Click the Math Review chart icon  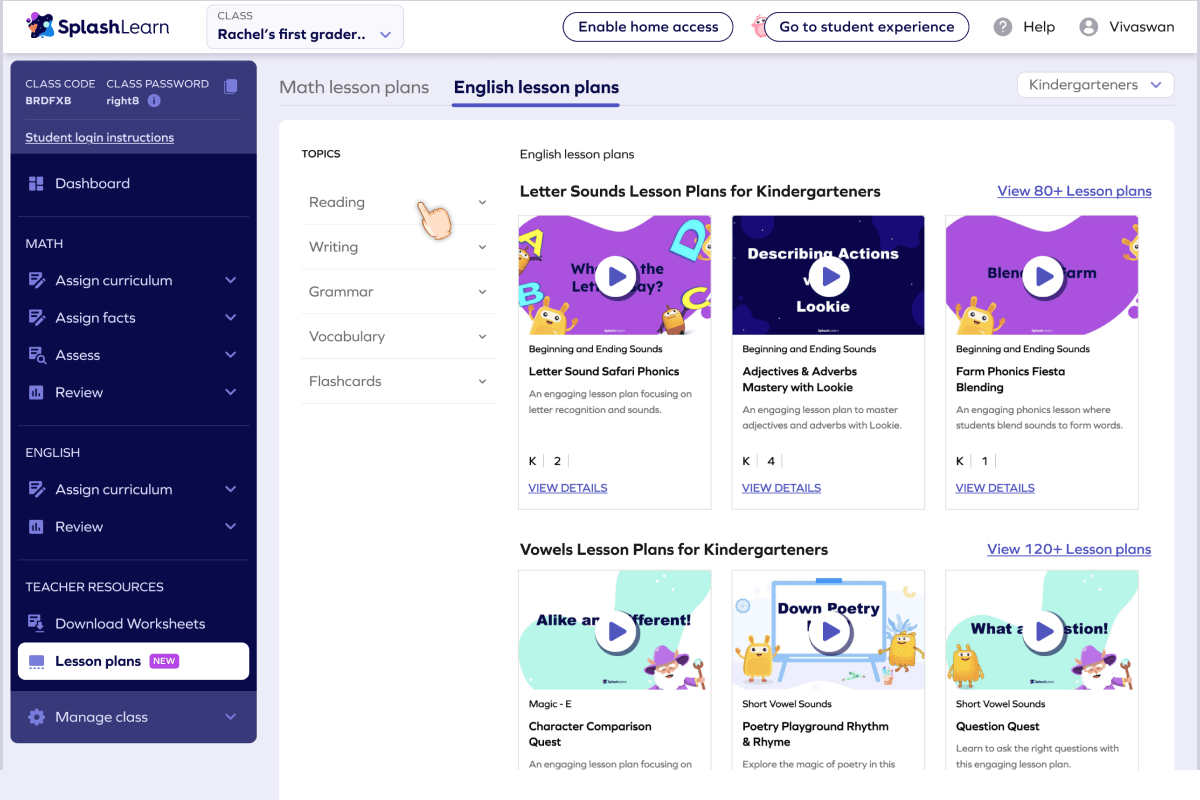[37, 393]
